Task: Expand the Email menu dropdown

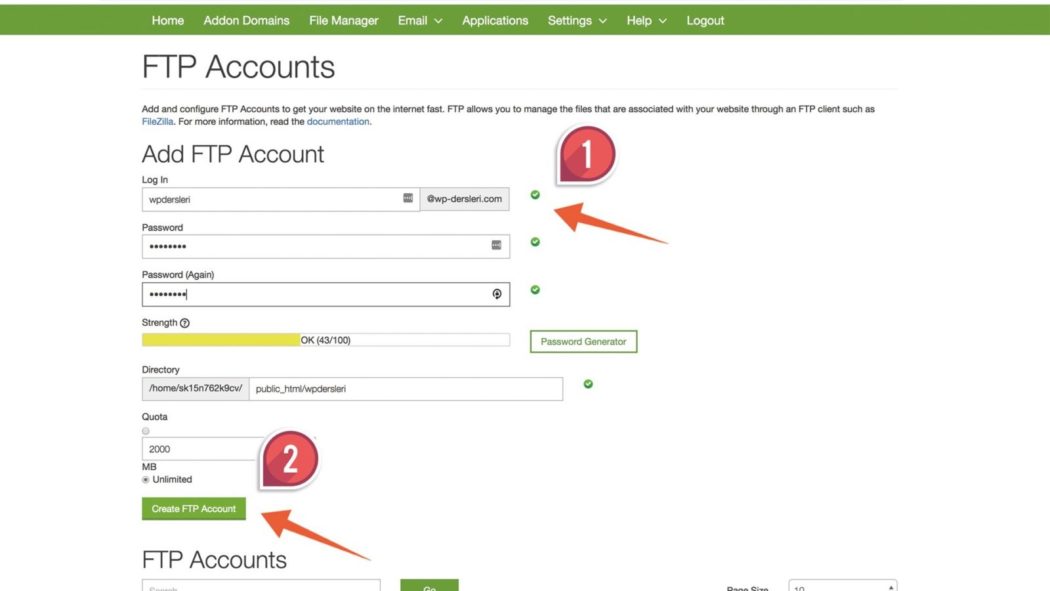Action: pyautogui.click(x=420, y=20)
